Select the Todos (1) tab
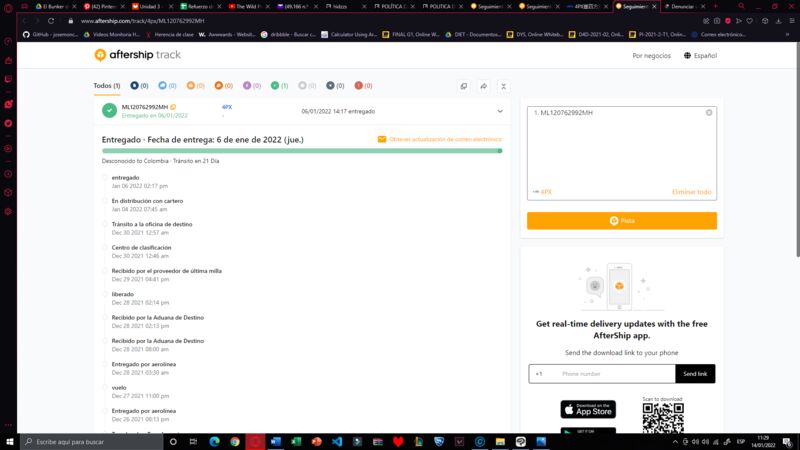 point(107,86)
